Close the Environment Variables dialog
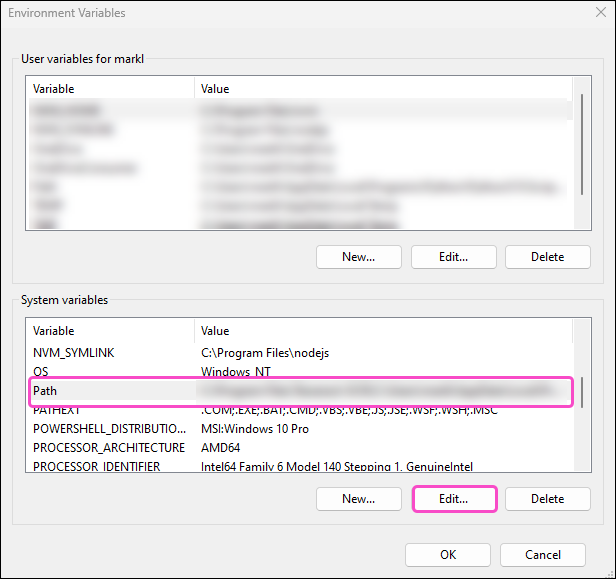 (601, 13)
